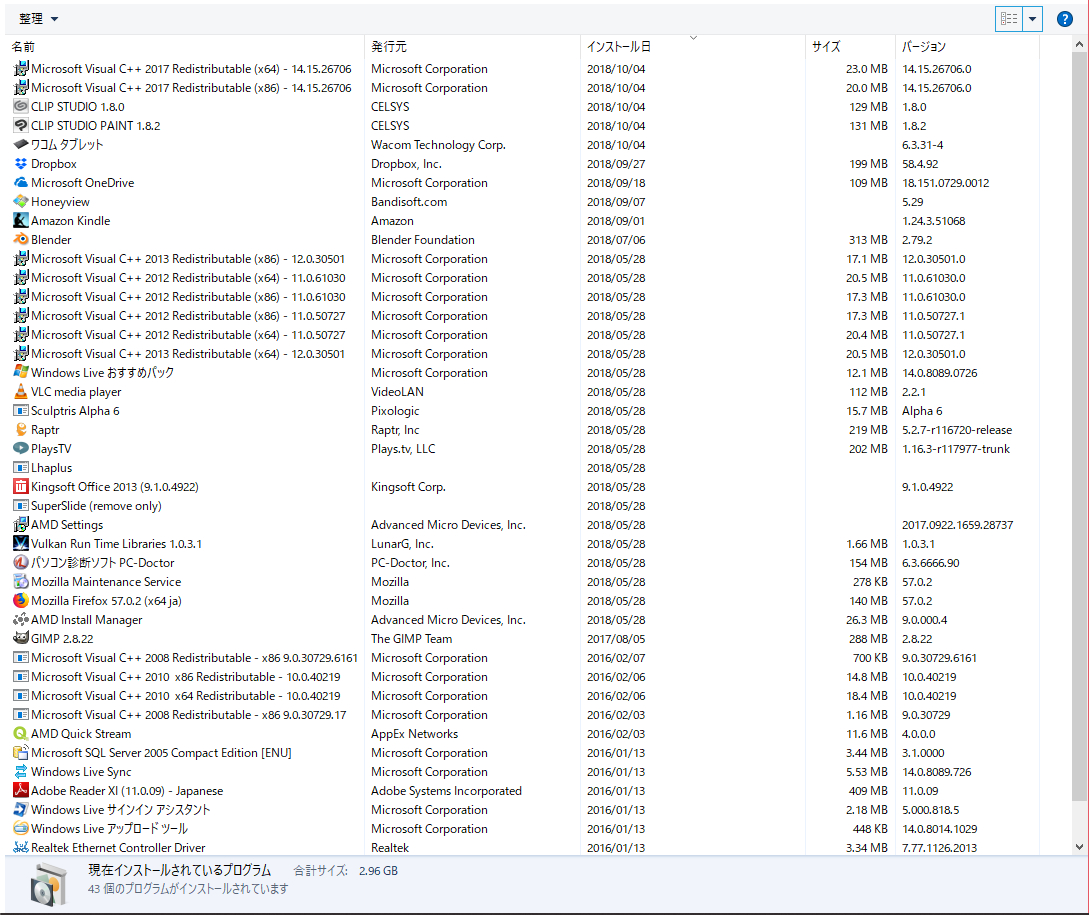Image resolution: width=1089 pixels, height=915 pixels.
Task: Click the Vulkan Run Time Libraries icon
Action: (x=21, y=543)
